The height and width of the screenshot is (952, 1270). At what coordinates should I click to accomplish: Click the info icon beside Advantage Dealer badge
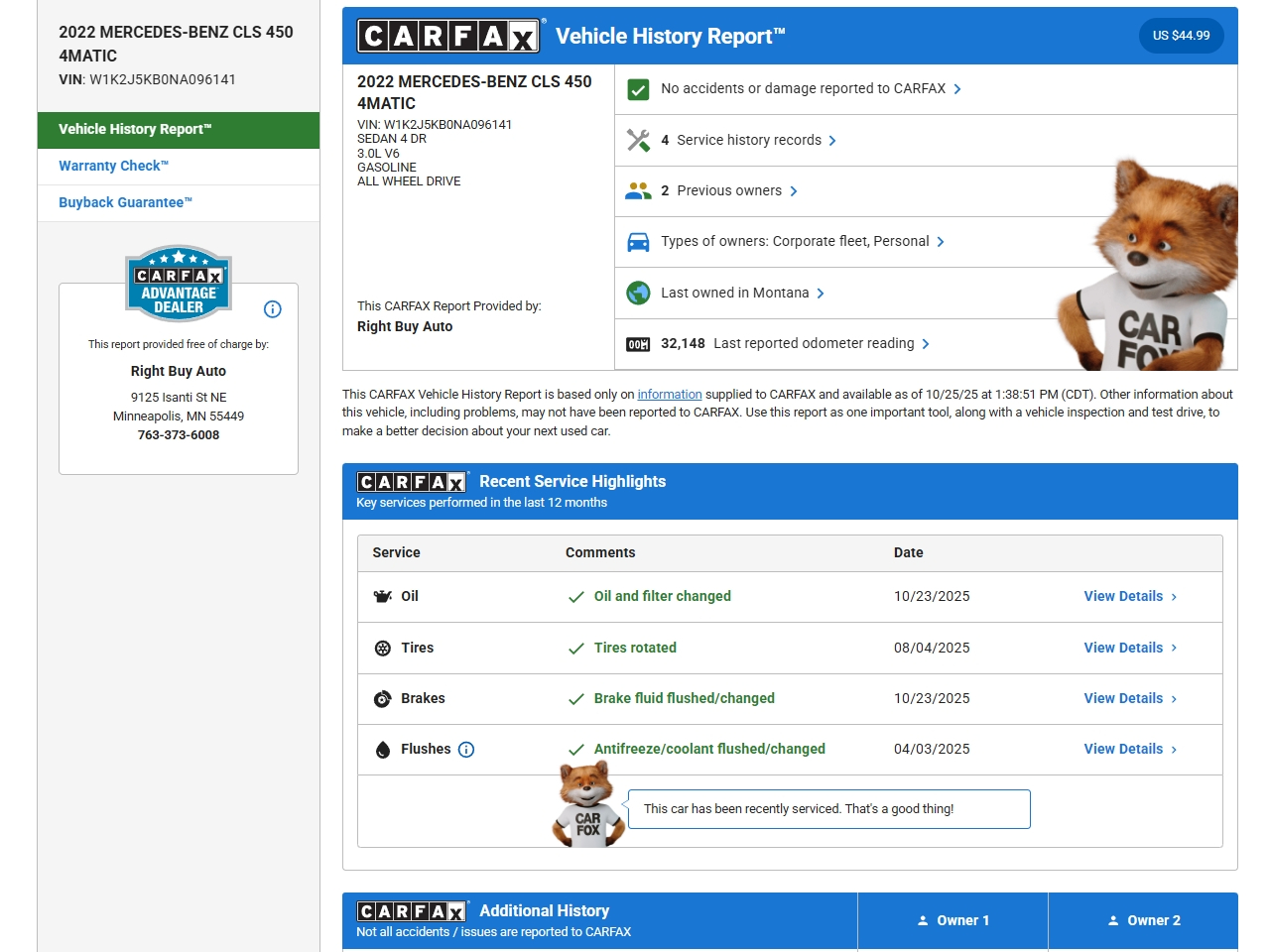(273, 309)
